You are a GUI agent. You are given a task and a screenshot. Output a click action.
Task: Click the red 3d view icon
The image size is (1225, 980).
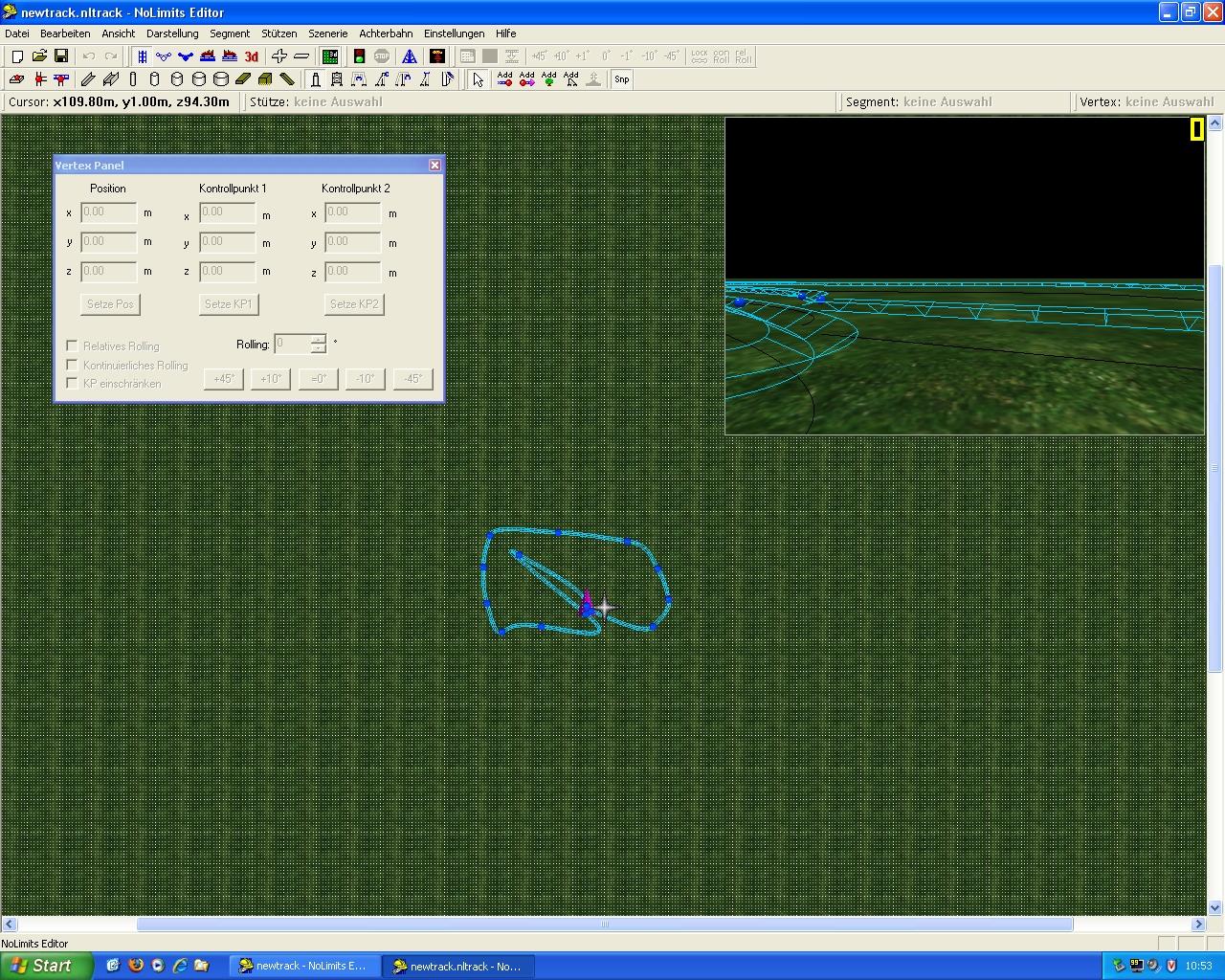pyautogui.click(x=252, y=56)
